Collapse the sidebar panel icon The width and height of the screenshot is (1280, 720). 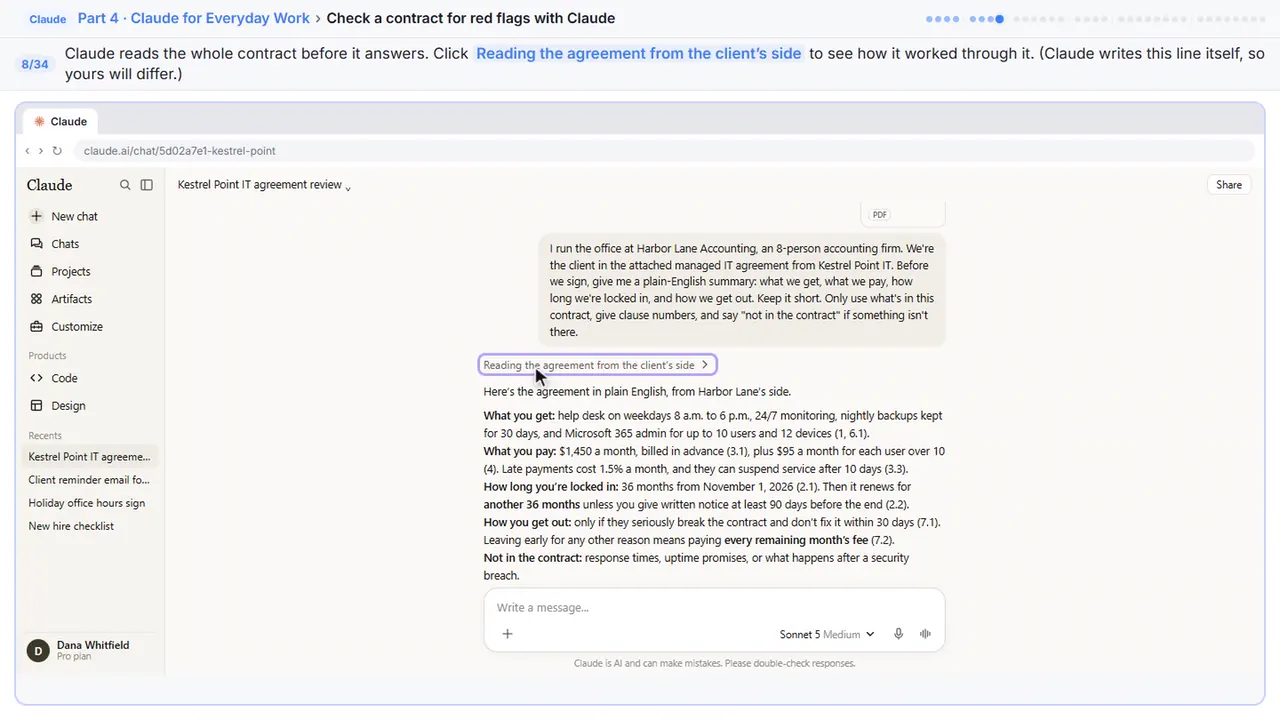click(147, 185)
